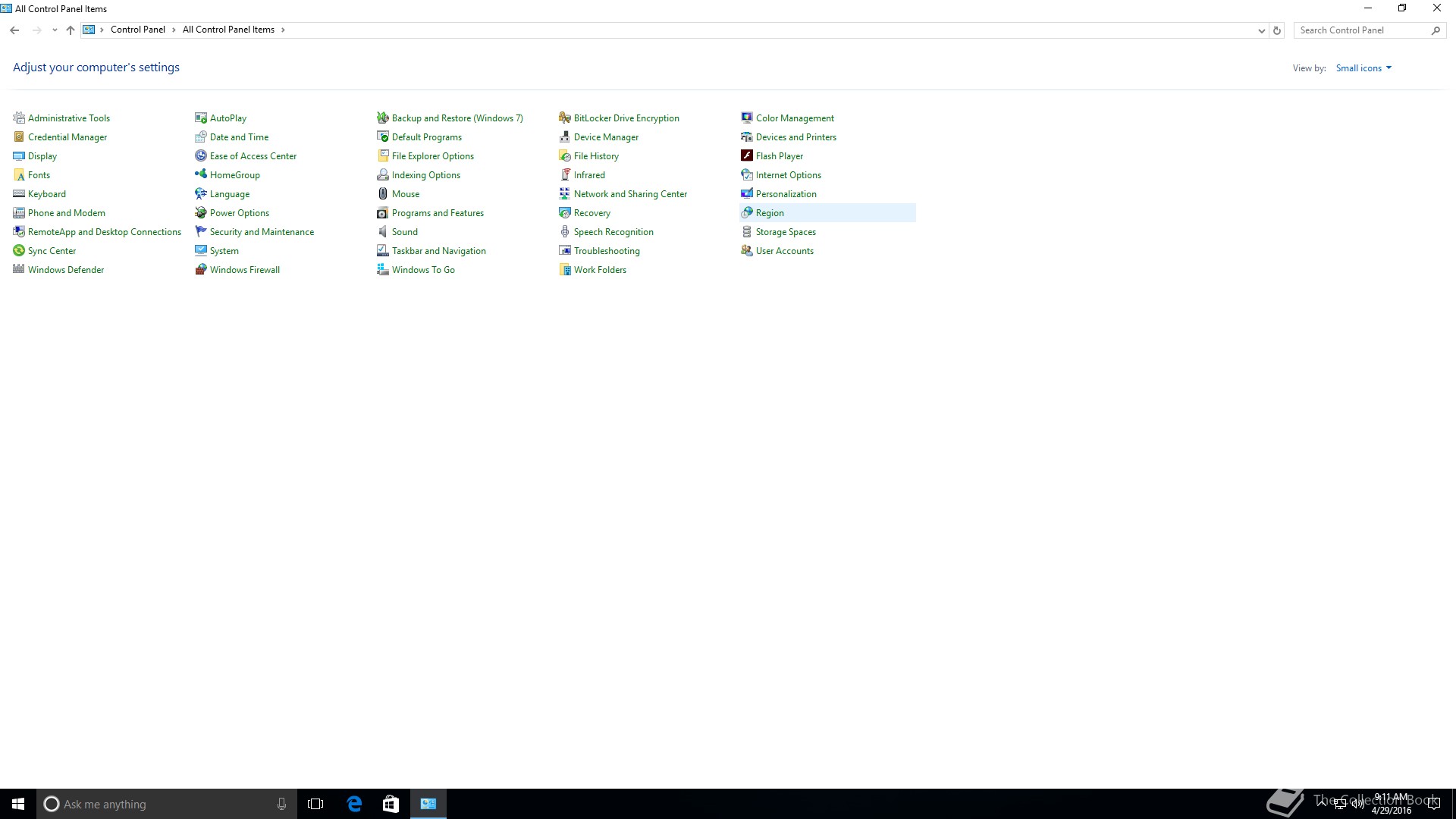This screenshot has height=819, width=1456.
Task: Refresh the Control Panel view
Action: click(x=1277, y=30)
